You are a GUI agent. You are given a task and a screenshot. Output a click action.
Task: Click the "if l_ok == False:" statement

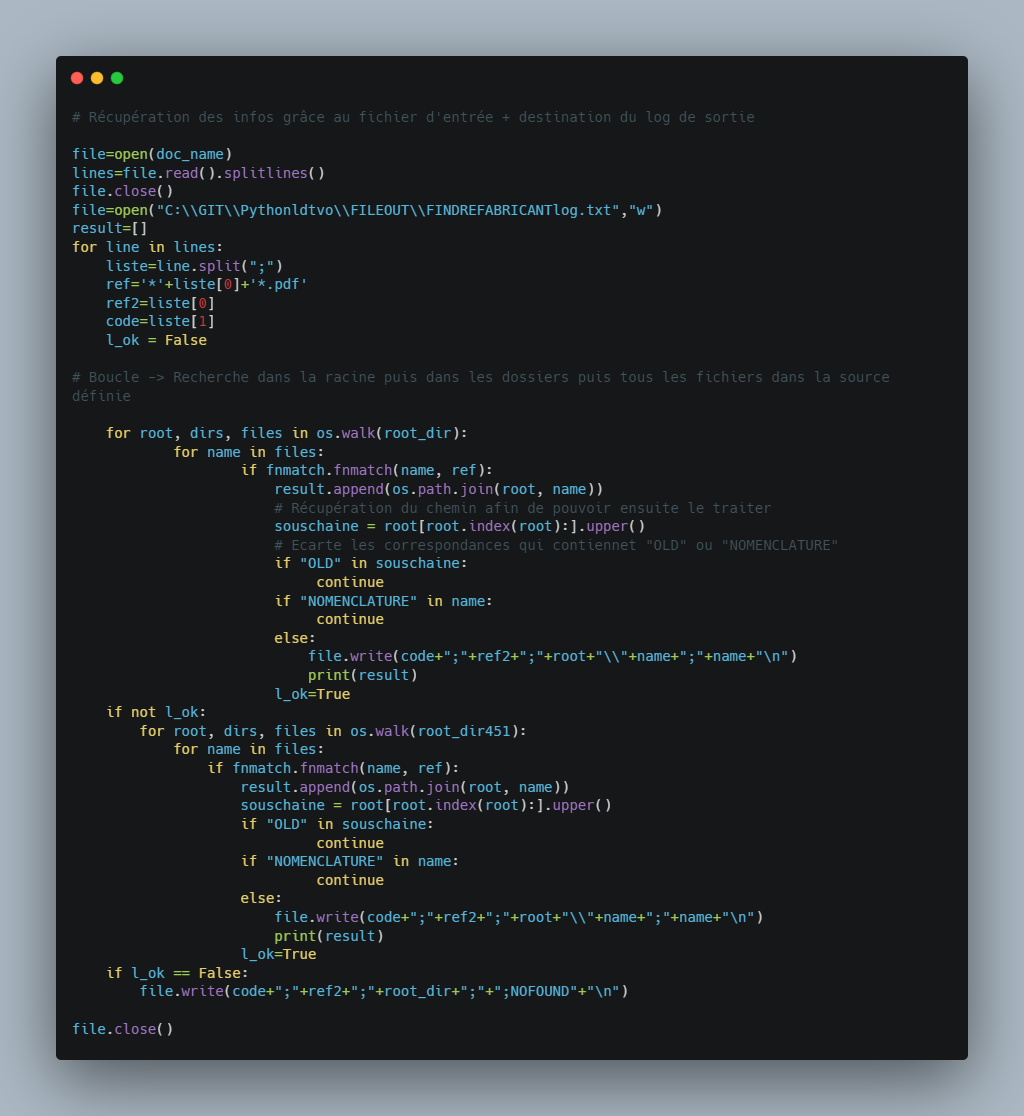click(177, 973)
